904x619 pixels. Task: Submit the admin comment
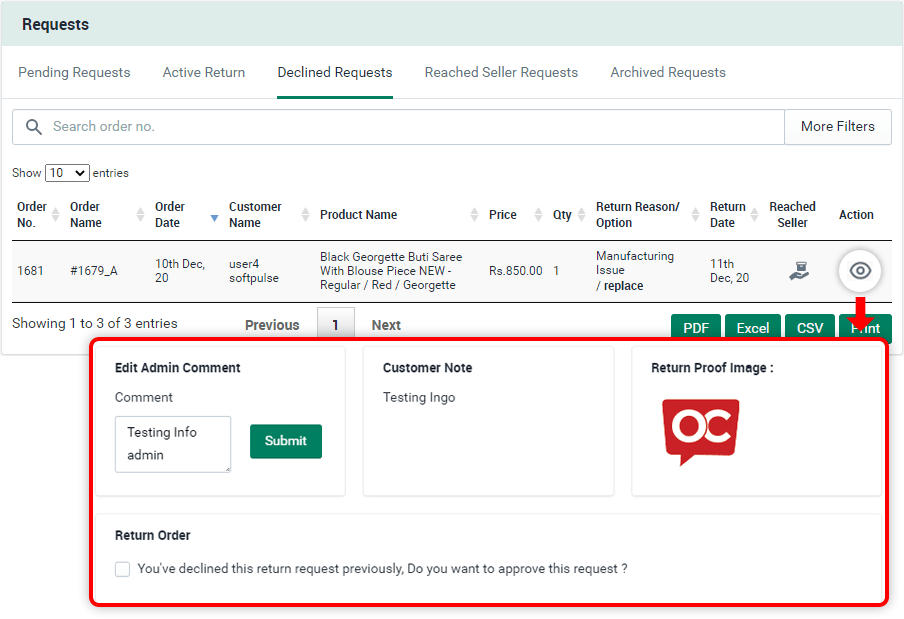point(285,441)
